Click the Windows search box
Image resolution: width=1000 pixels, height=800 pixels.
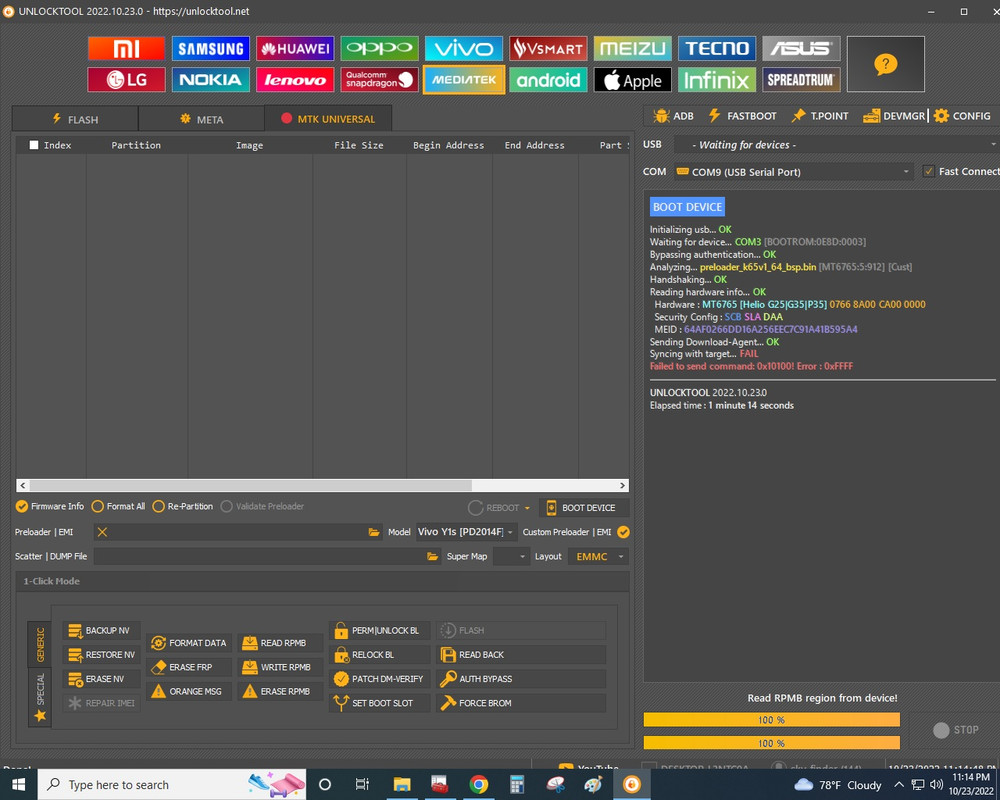(x=172, y=784)
